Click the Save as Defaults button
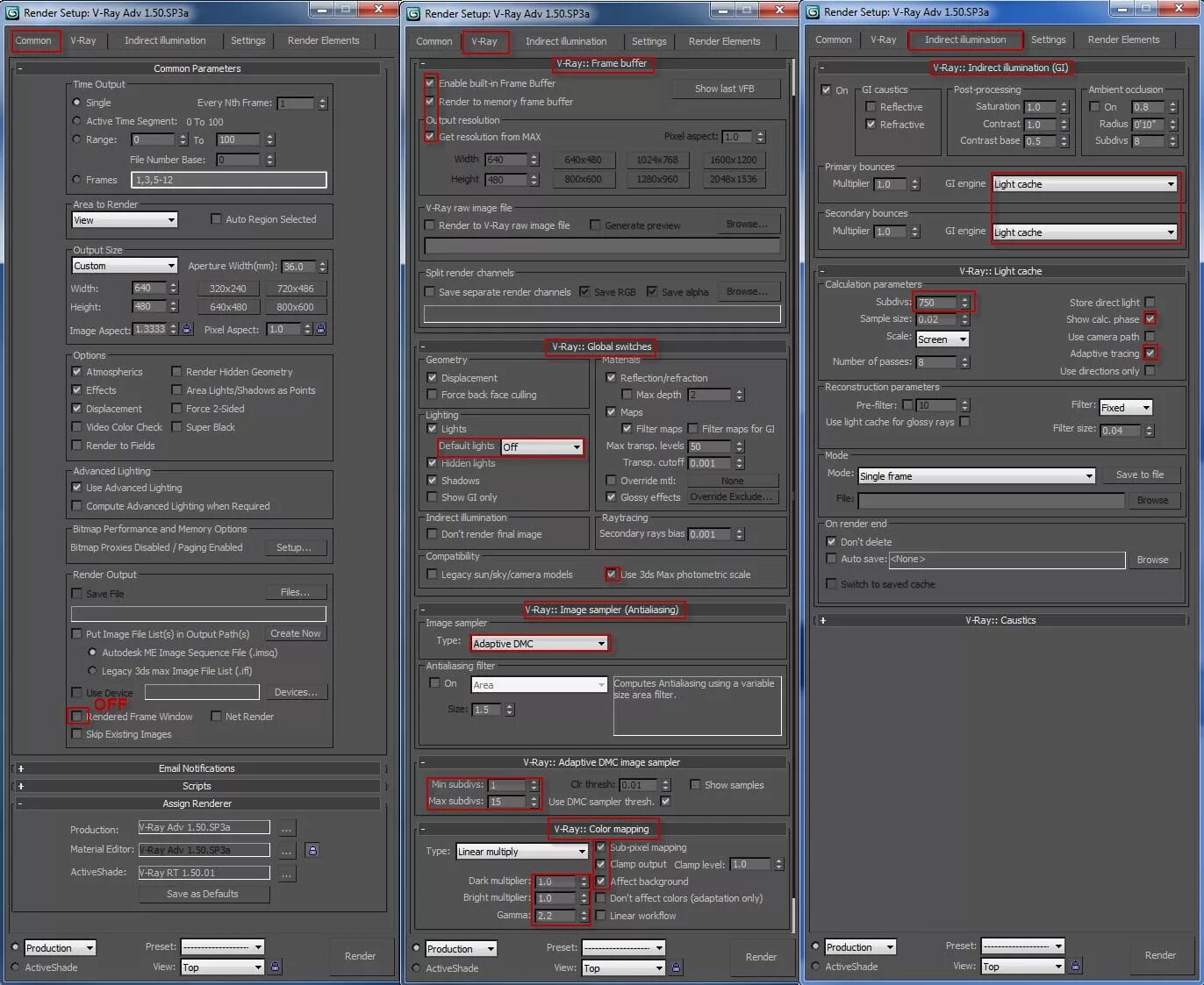The height and width of the screenshot is (985, 1204). click(203, 894)
